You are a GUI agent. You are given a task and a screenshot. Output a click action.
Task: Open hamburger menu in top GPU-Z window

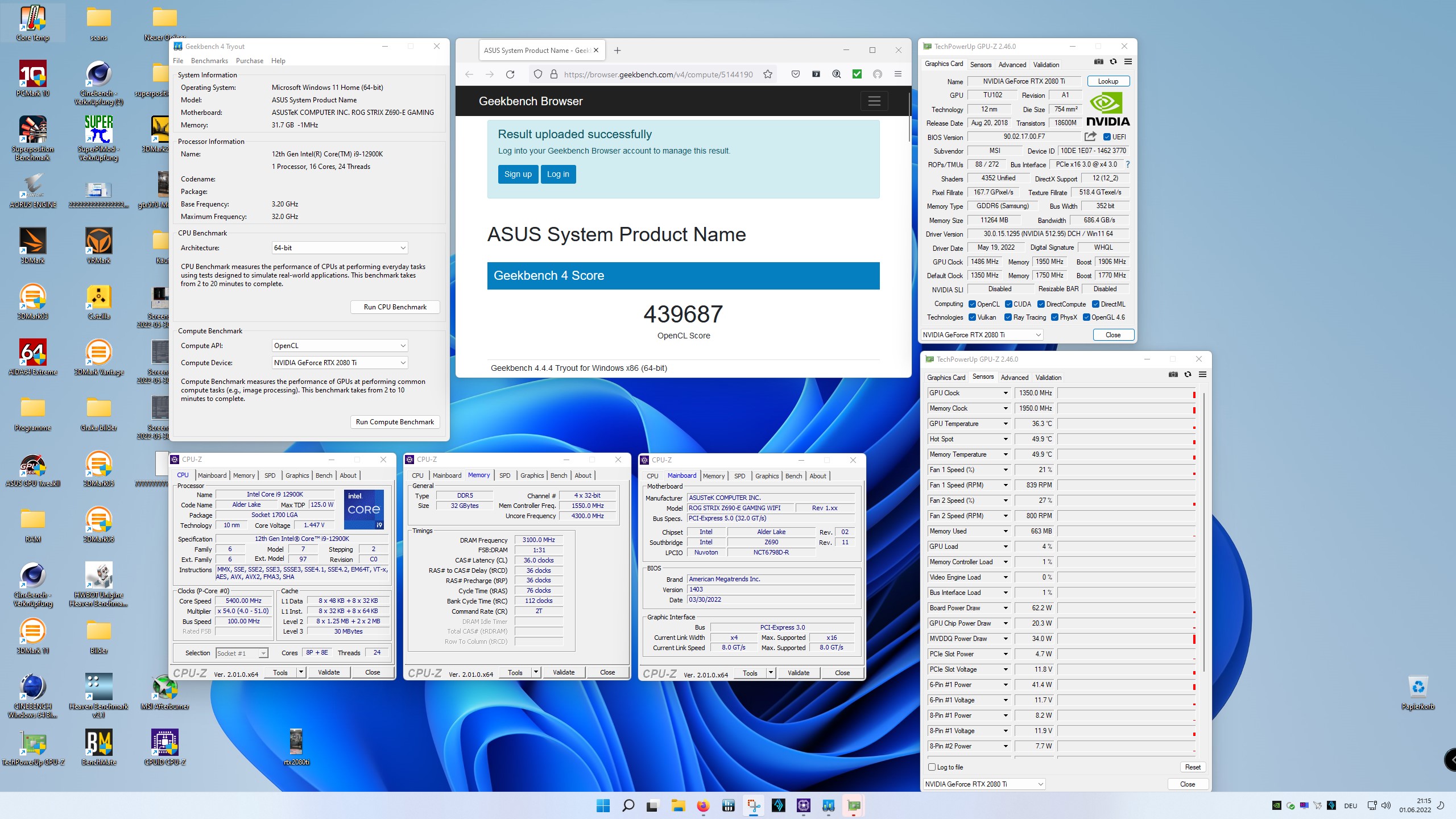coord(1128,62)
